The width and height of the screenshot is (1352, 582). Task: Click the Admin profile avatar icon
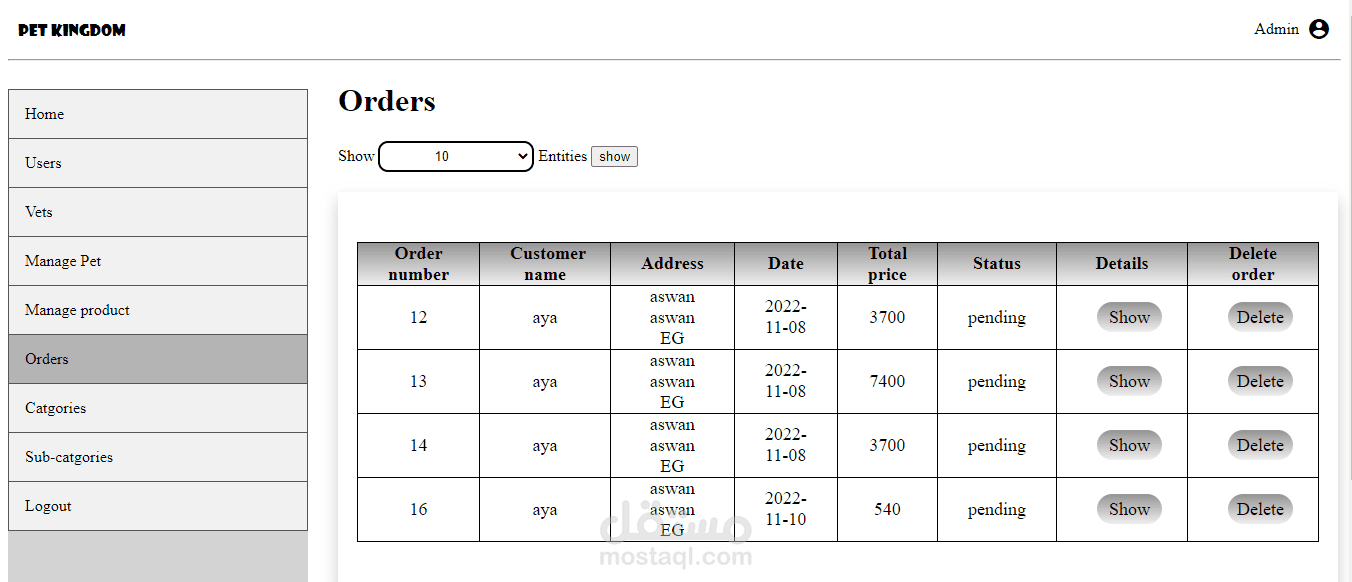point(1319,29)
